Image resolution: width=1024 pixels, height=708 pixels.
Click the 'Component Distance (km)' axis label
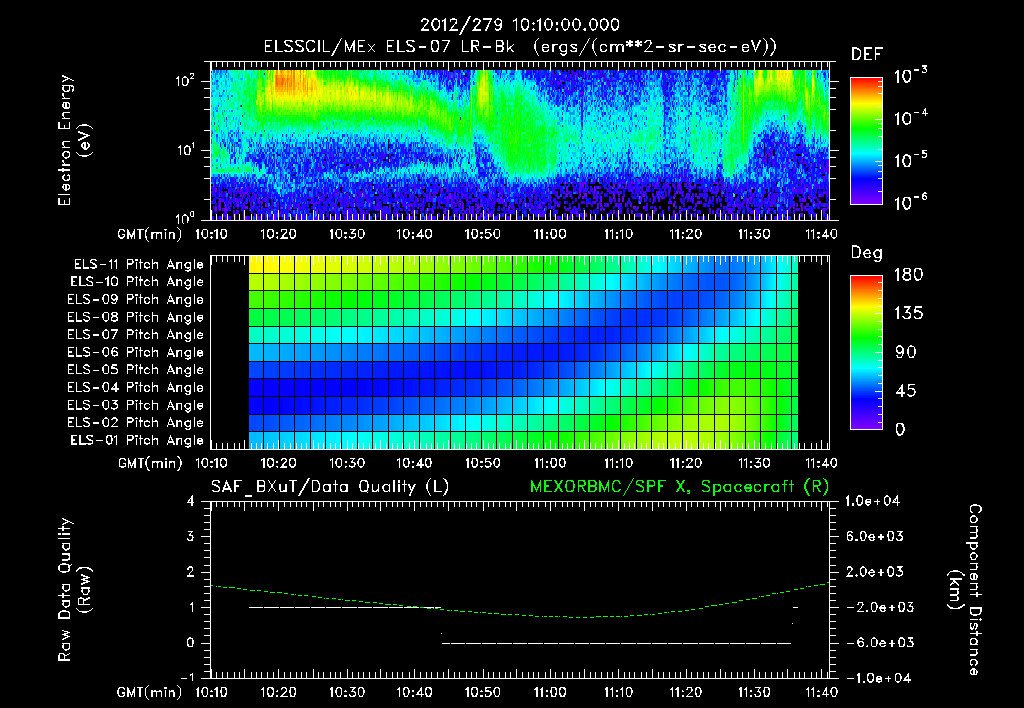click(965, 590)
